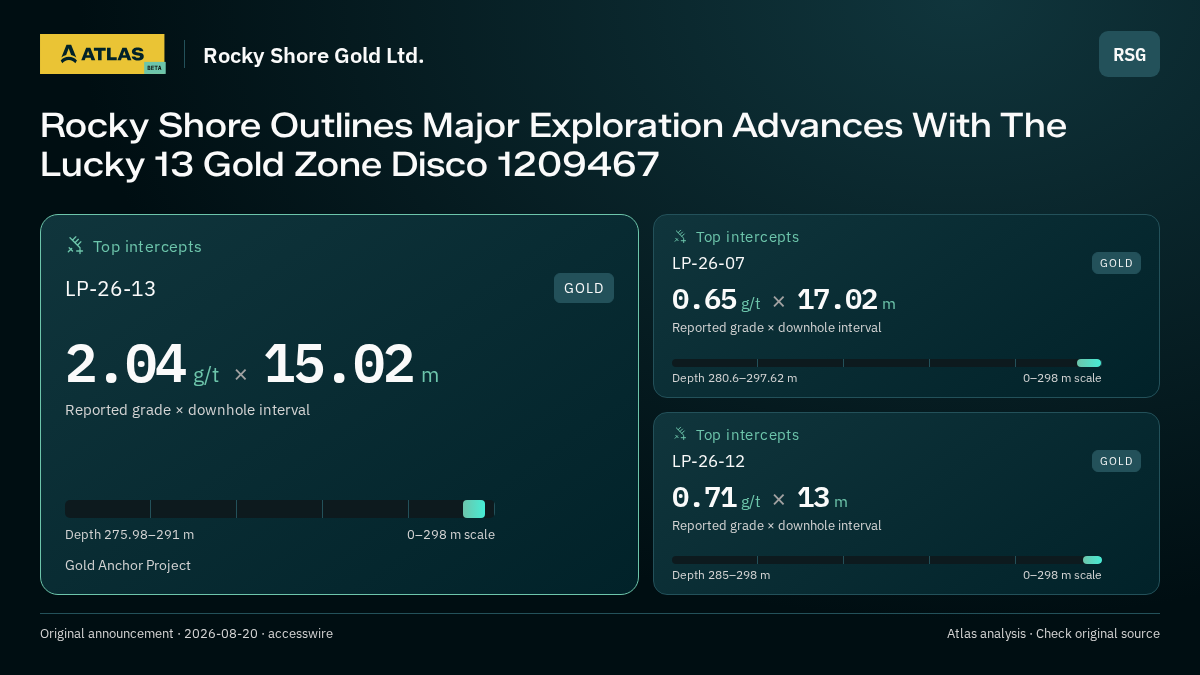Click the Rocky Shore Gold Ltd. company name

click(314, 56)
